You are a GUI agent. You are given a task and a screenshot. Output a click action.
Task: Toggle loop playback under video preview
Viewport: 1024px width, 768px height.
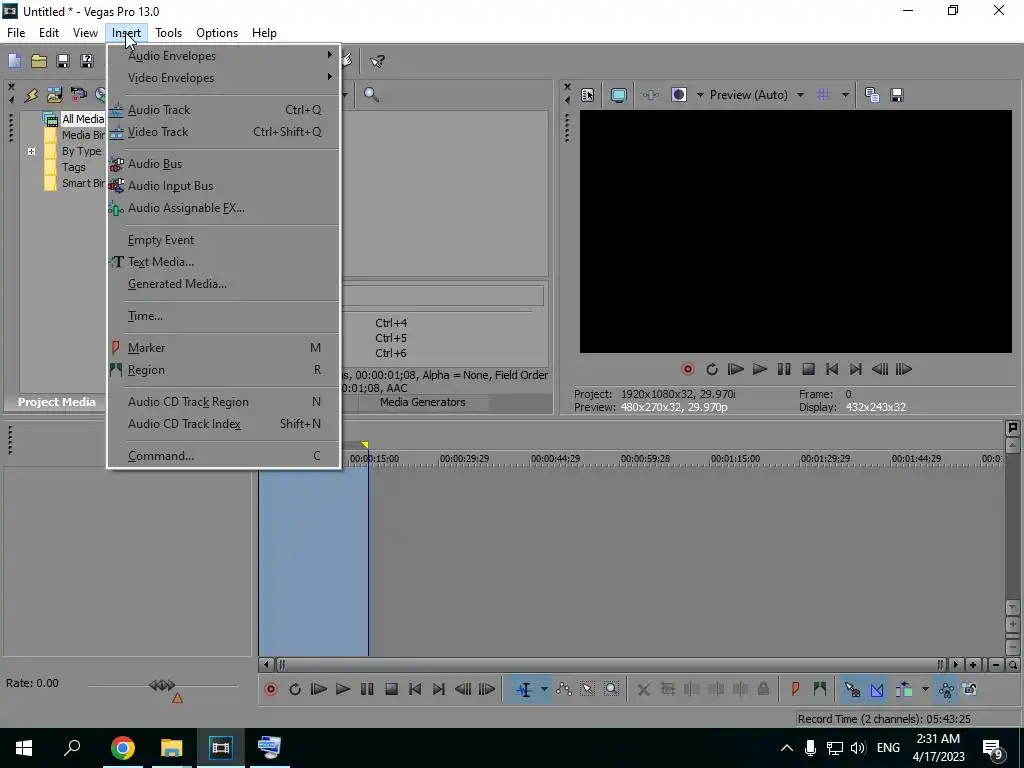[x=712, y=370]
